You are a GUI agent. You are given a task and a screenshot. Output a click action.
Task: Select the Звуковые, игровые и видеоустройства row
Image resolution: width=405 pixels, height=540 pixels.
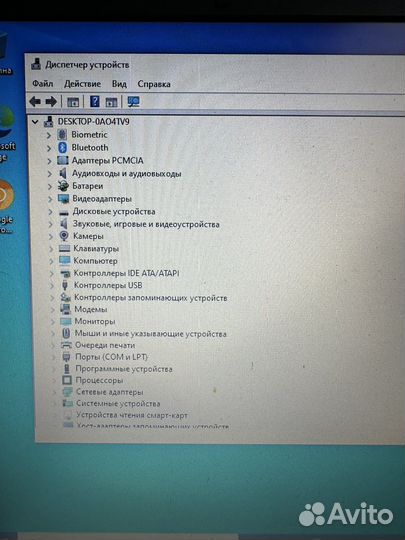(x=146, y=225)
